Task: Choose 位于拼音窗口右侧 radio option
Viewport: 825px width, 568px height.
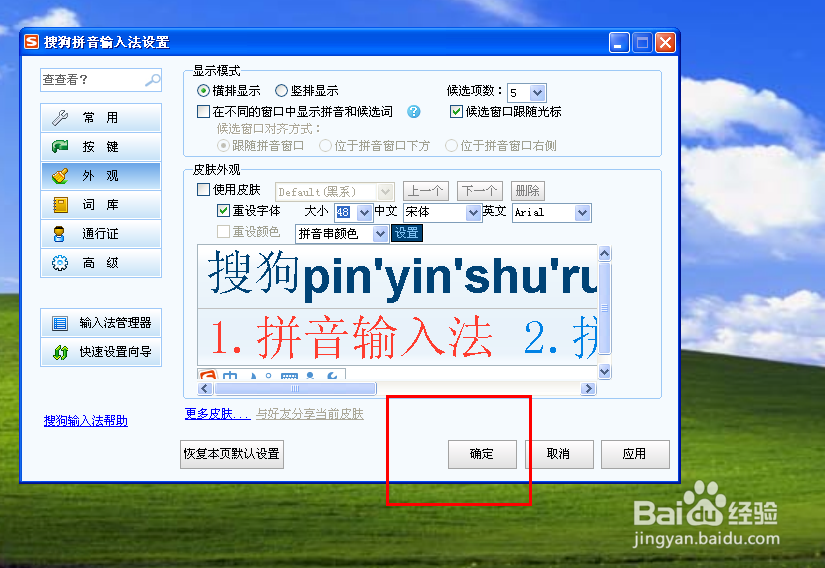Action: tap(451, 146)
